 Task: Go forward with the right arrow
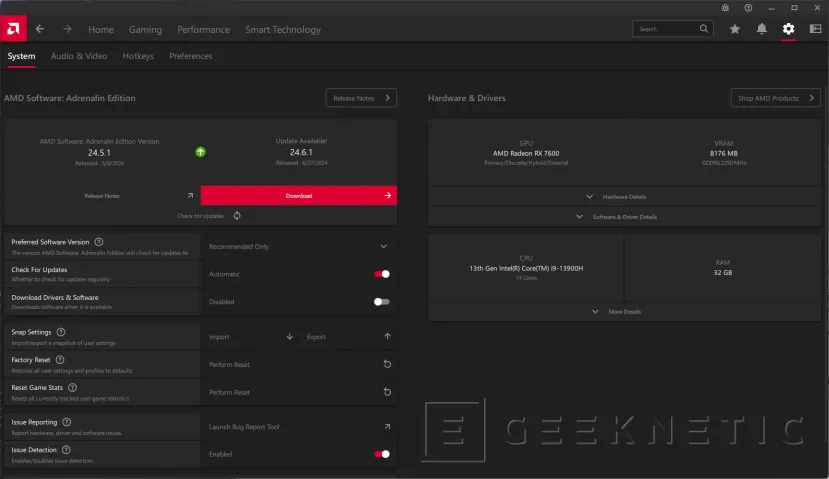(x=67, y=29)
